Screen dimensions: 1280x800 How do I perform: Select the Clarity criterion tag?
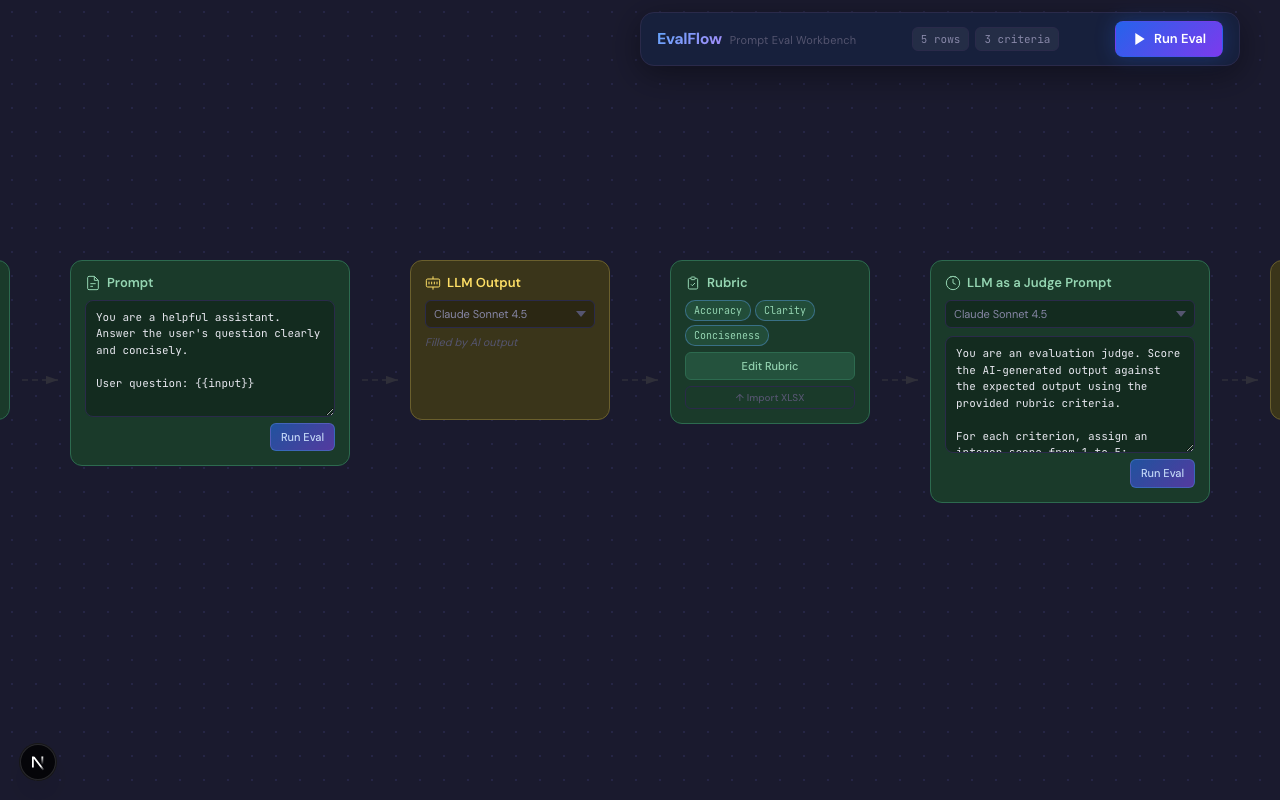[785, 311]
